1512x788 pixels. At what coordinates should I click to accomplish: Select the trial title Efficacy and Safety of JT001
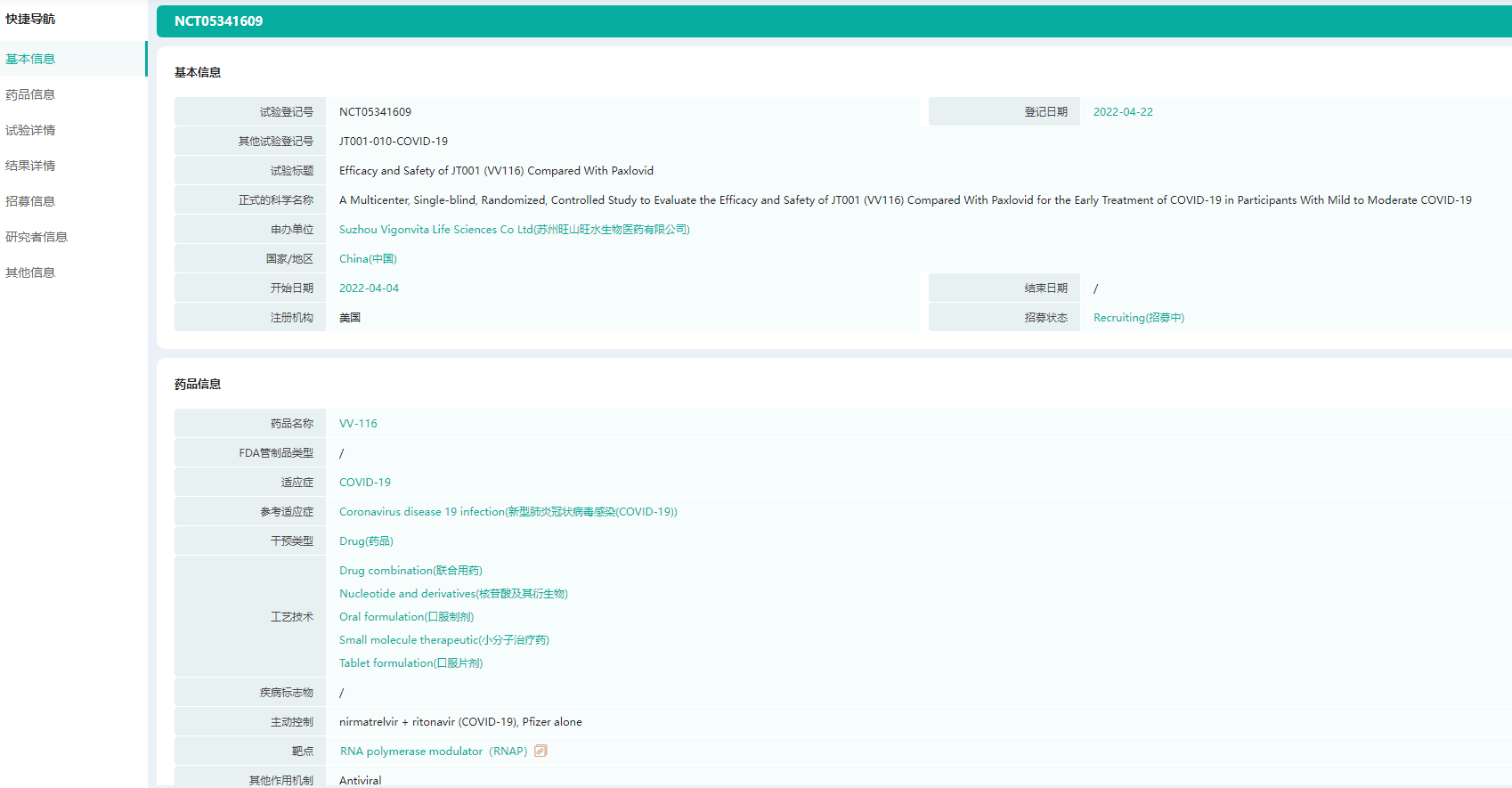click(496, 171)
